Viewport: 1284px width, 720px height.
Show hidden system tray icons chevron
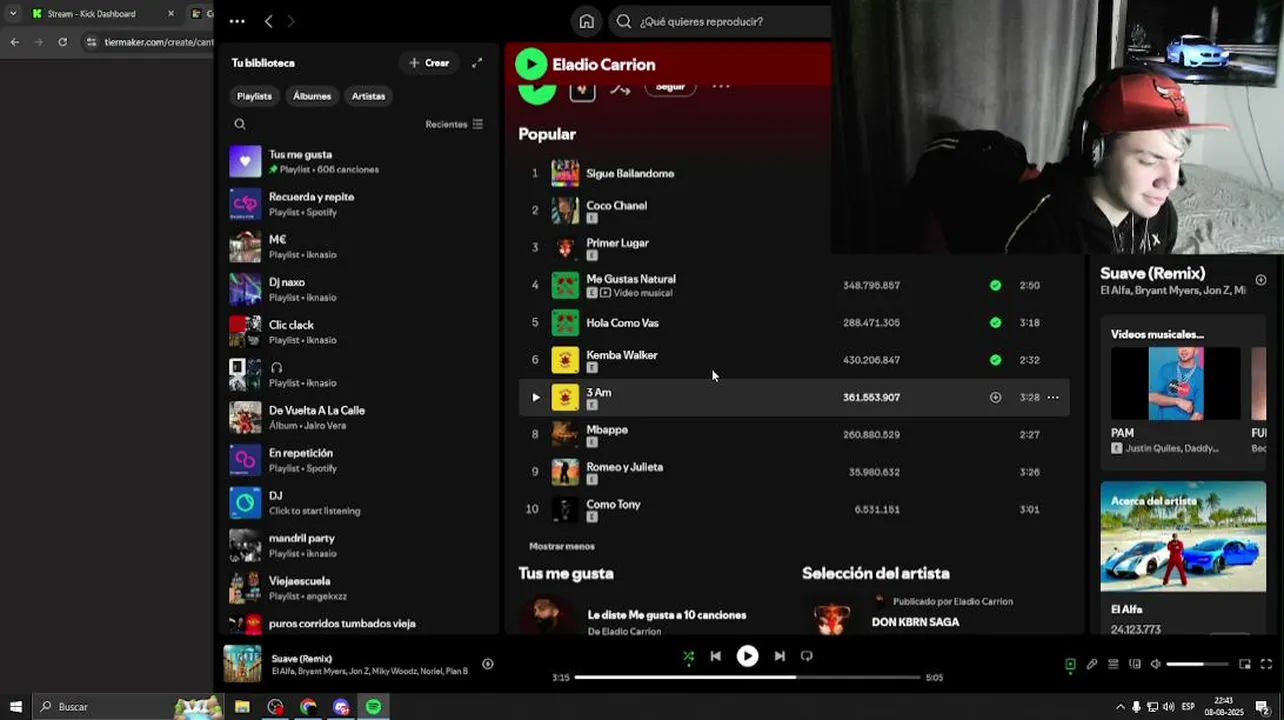[x=1120, y=707]
